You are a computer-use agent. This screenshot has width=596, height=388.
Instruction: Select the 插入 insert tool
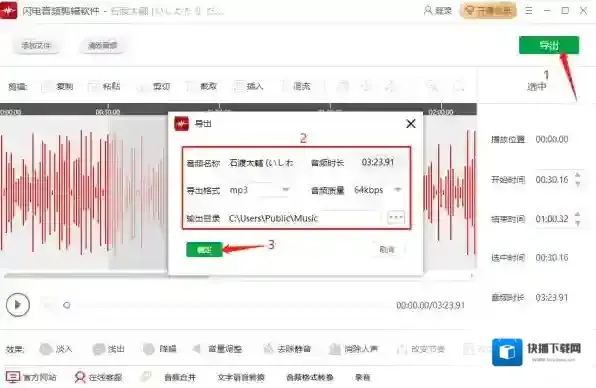pos(248,87)
